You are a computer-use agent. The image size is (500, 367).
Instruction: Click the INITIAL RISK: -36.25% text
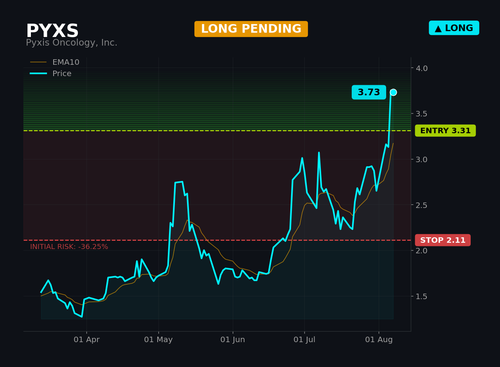tap(69, 247)
